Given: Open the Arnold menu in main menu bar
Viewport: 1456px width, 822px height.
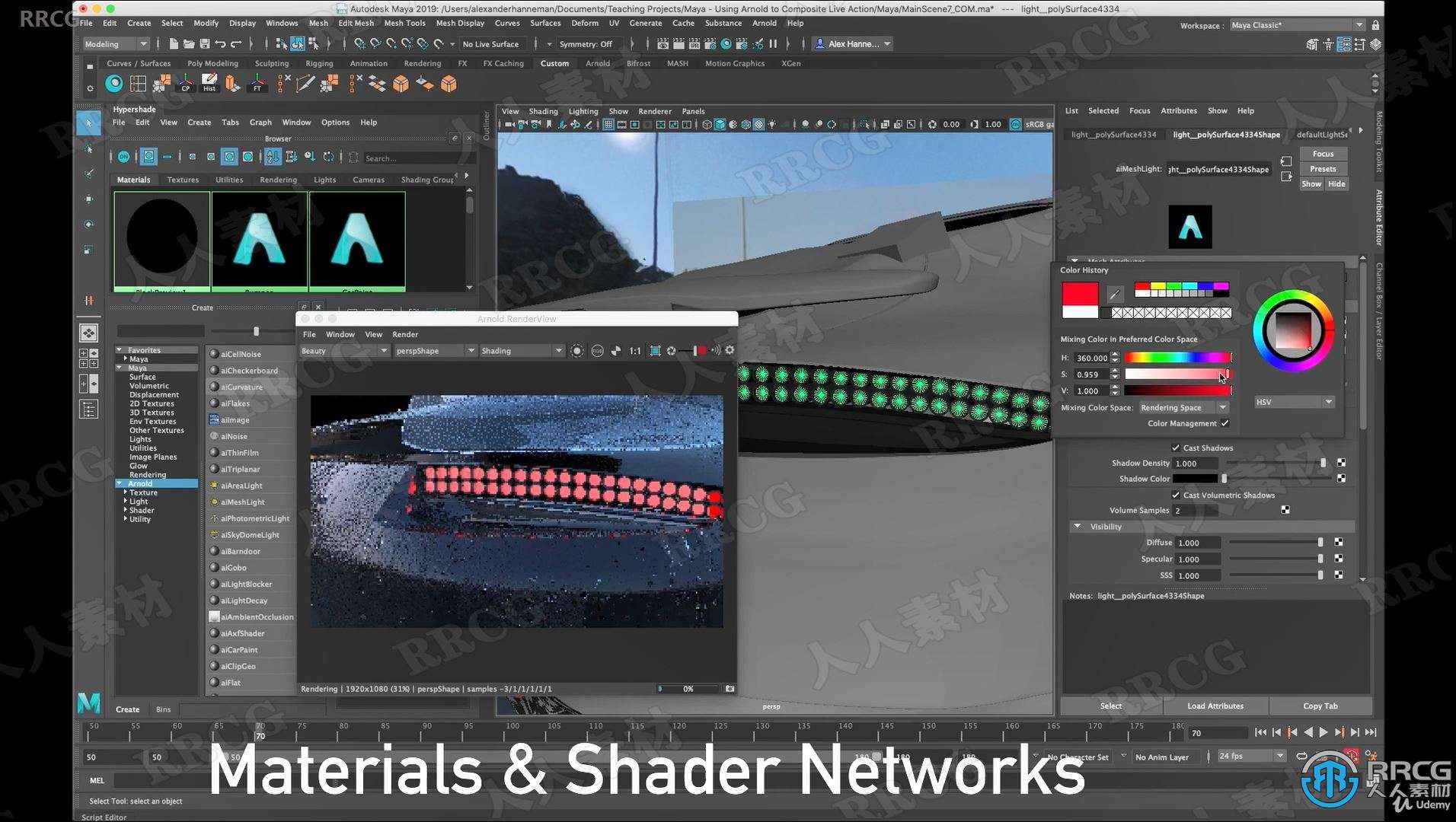Looking at the screenshot, I should pyautogui.click(x=764, y=23).
